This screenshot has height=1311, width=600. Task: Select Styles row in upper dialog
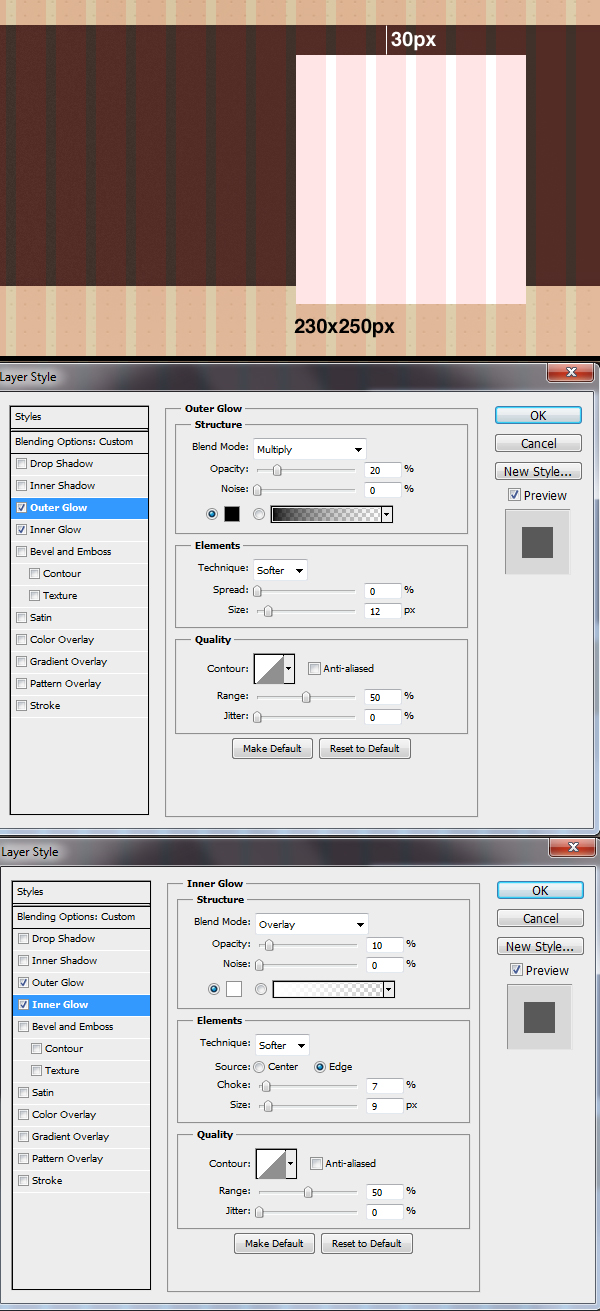coord(80,417)
